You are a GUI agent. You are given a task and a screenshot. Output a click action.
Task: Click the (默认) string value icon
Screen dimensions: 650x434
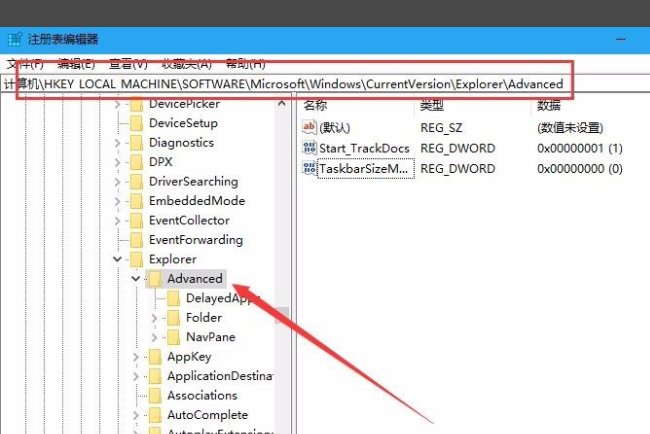tap(309, 127)
